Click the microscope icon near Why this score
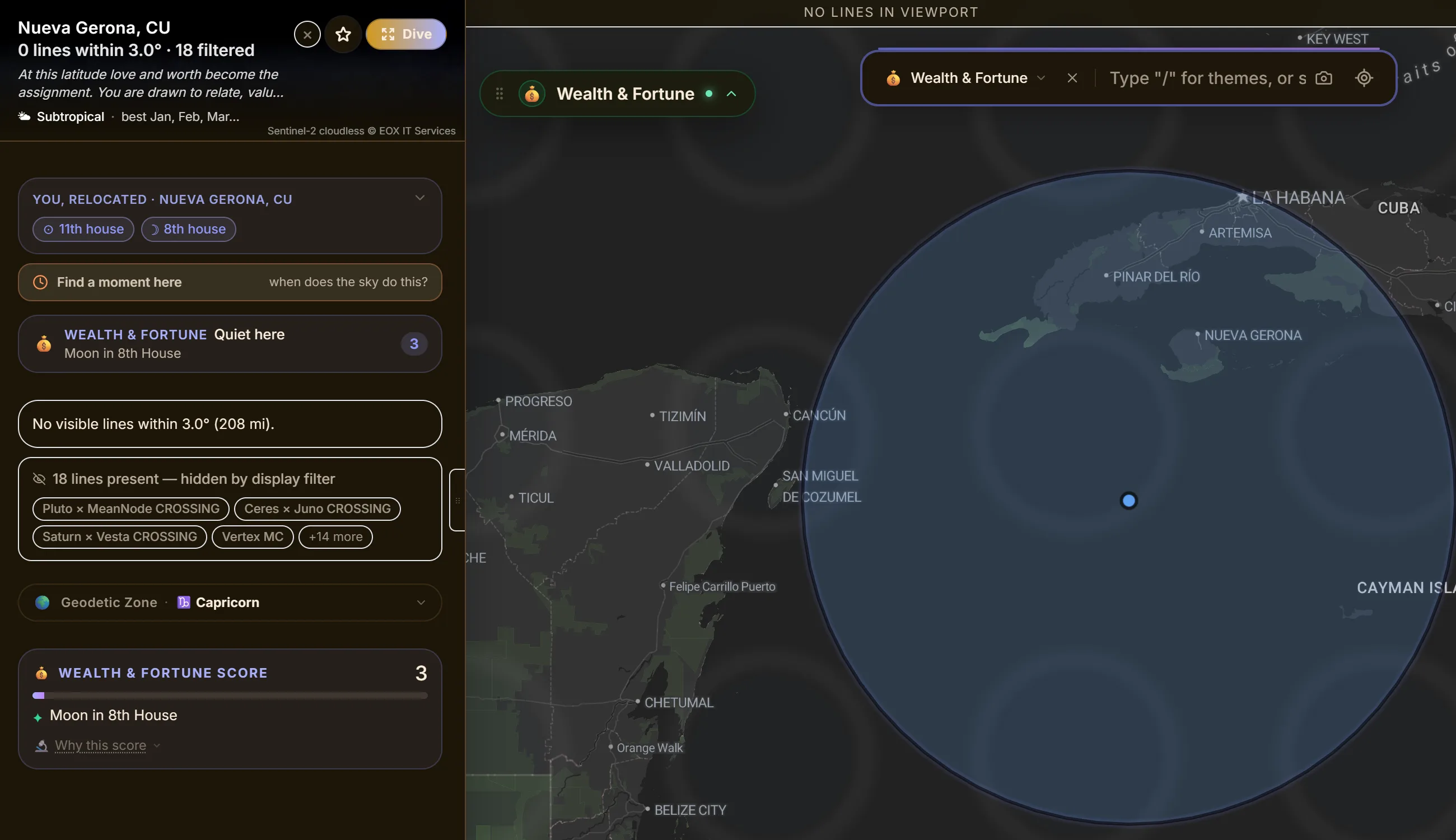Image resolution: width=1456 pixels, height=840 pixels. tap(41, 746)
